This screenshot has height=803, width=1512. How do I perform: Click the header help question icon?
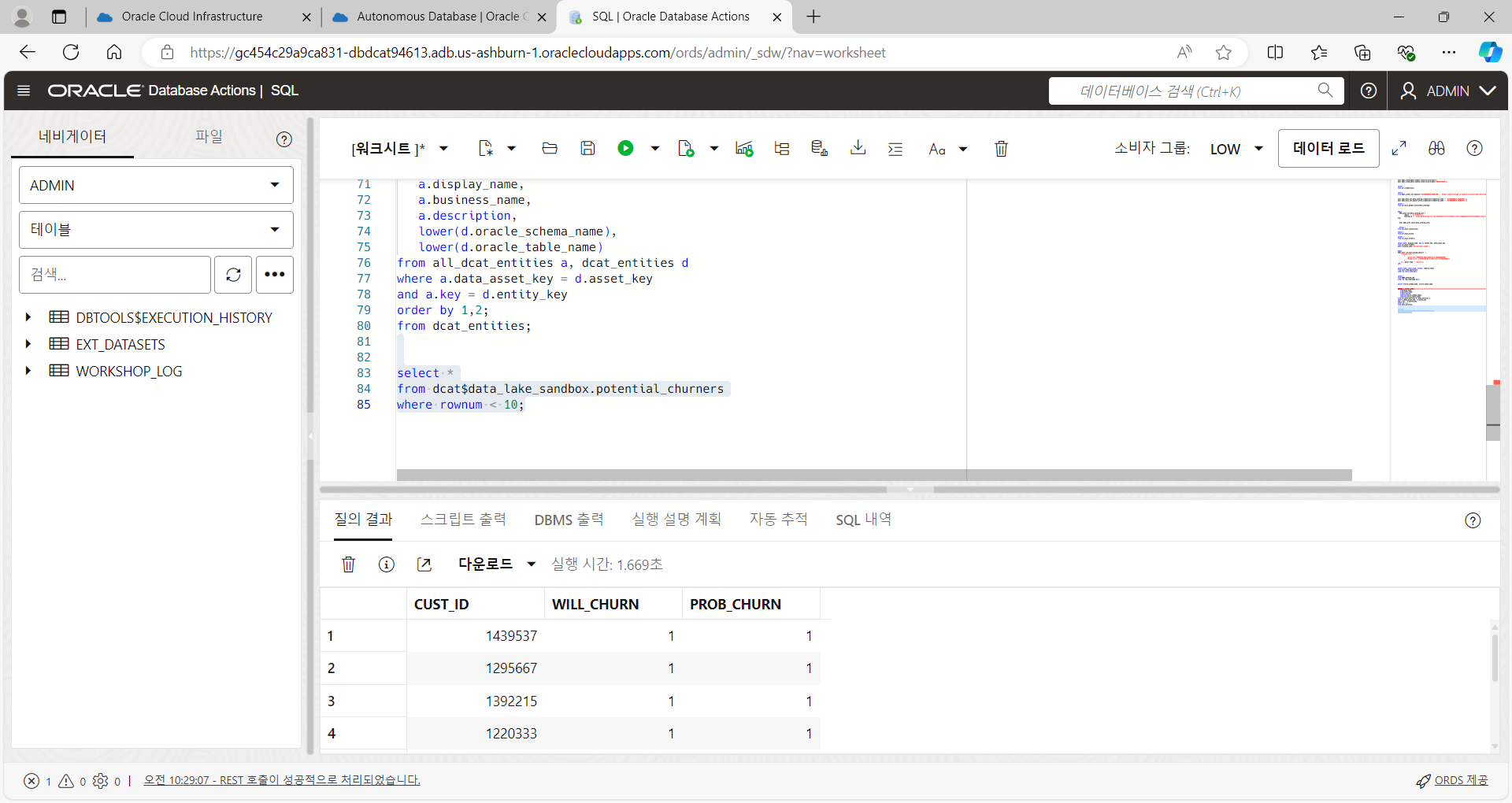[1369, 91]
